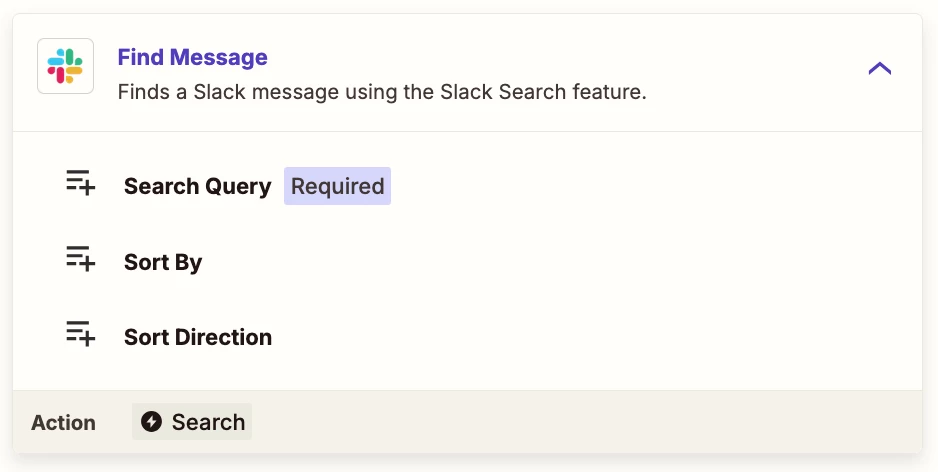Click the Slack Search feature description text
The width and height of the screenshot is (938, 472).
coord(382,92)
